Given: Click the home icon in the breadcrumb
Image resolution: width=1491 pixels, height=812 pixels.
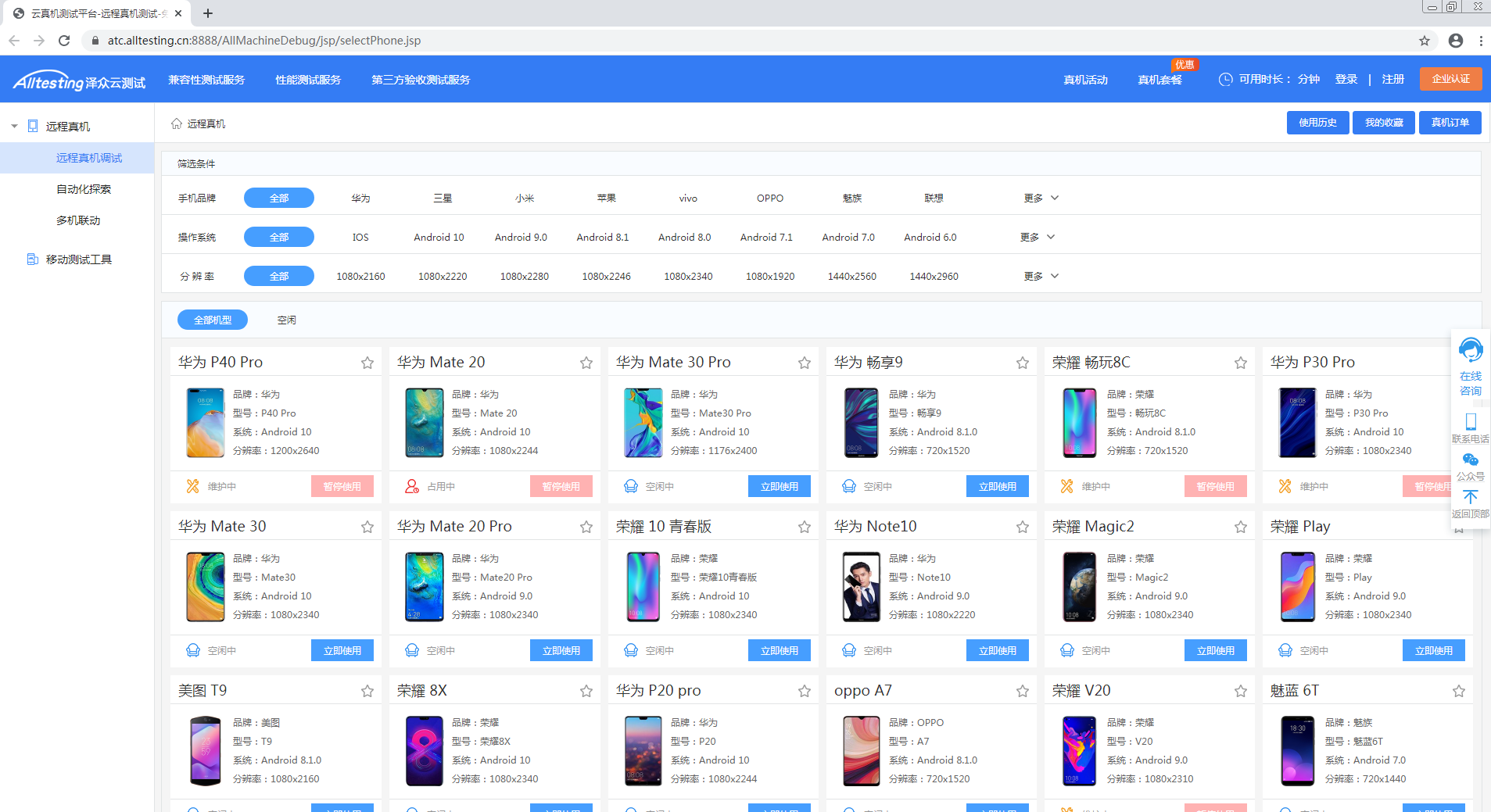Looking at the screenshot, I should click(x=177, y=123).
